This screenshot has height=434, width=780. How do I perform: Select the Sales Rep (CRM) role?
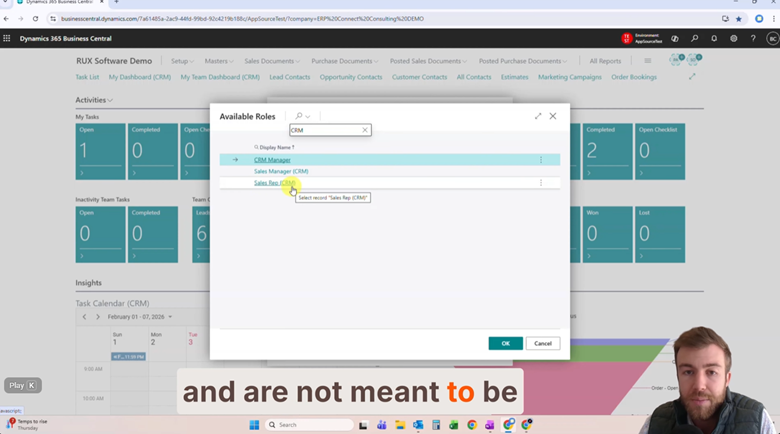click(275, 183)
